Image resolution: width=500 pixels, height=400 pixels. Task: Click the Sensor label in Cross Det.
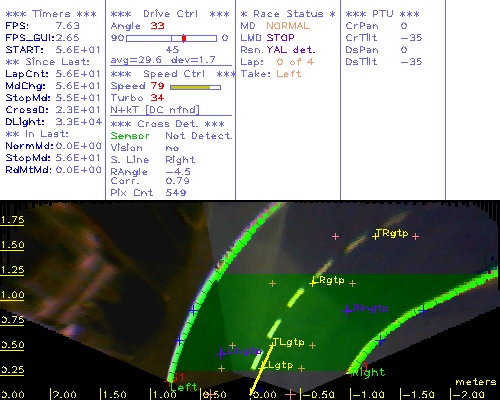point(130,136)
